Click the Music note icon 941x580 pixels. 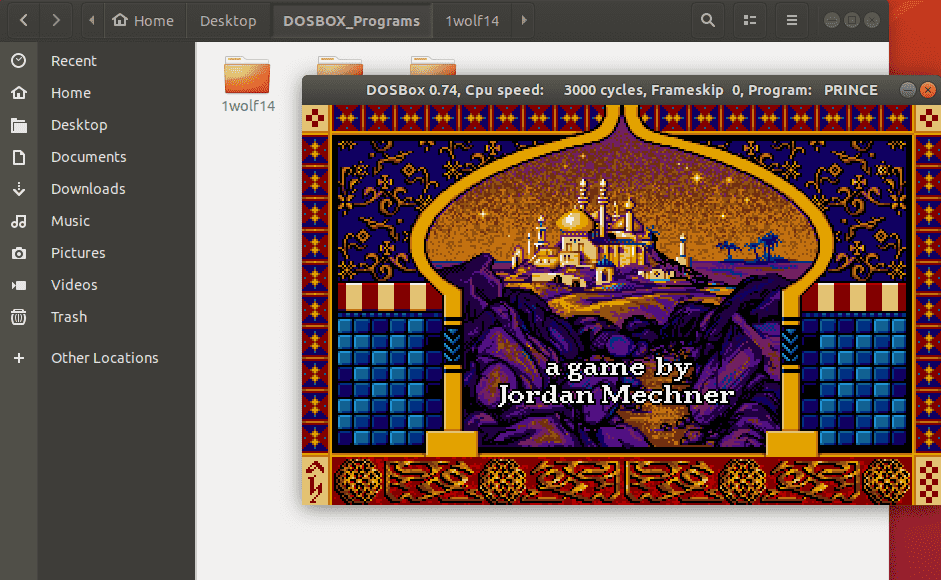19,221
